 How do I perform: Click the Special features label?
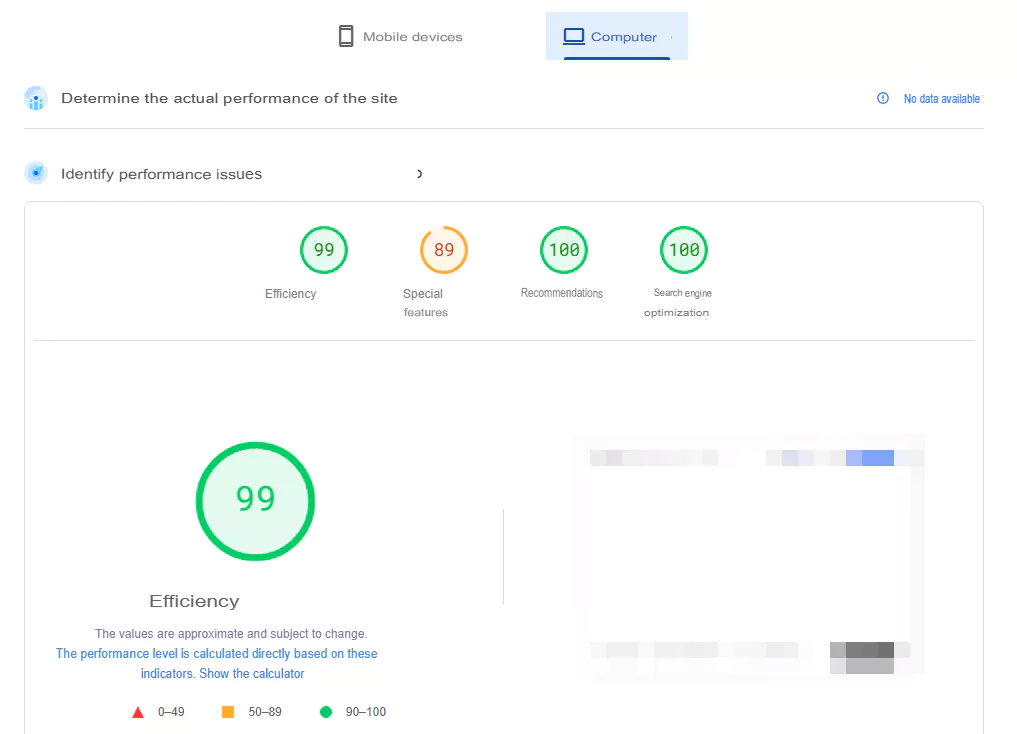425,303
